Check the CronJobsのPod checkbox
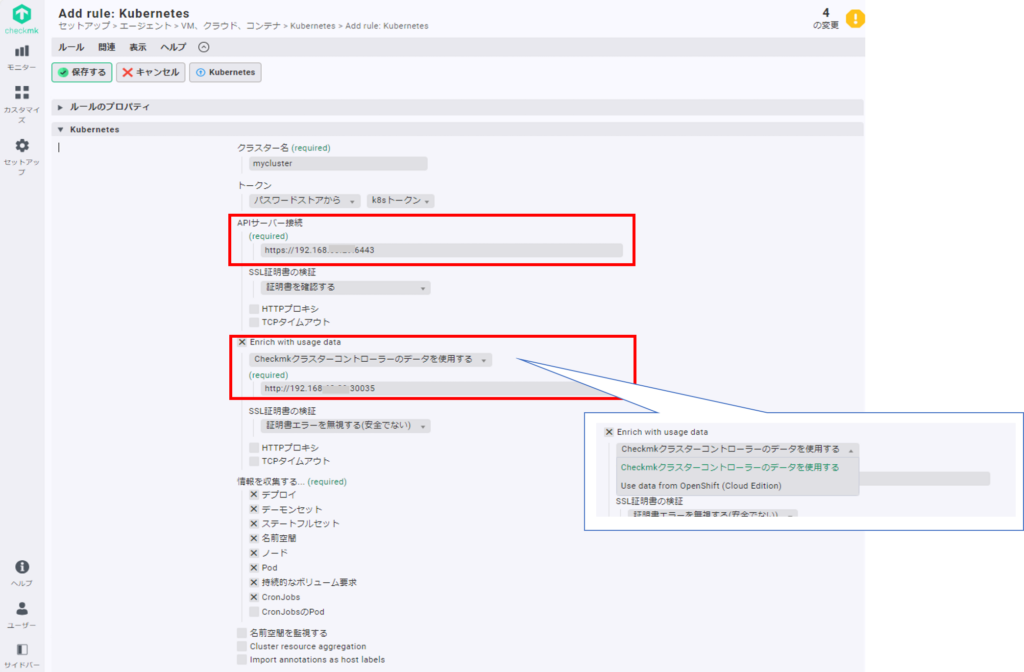Viewport: 1024px width, 672px height. pos(254,612)
